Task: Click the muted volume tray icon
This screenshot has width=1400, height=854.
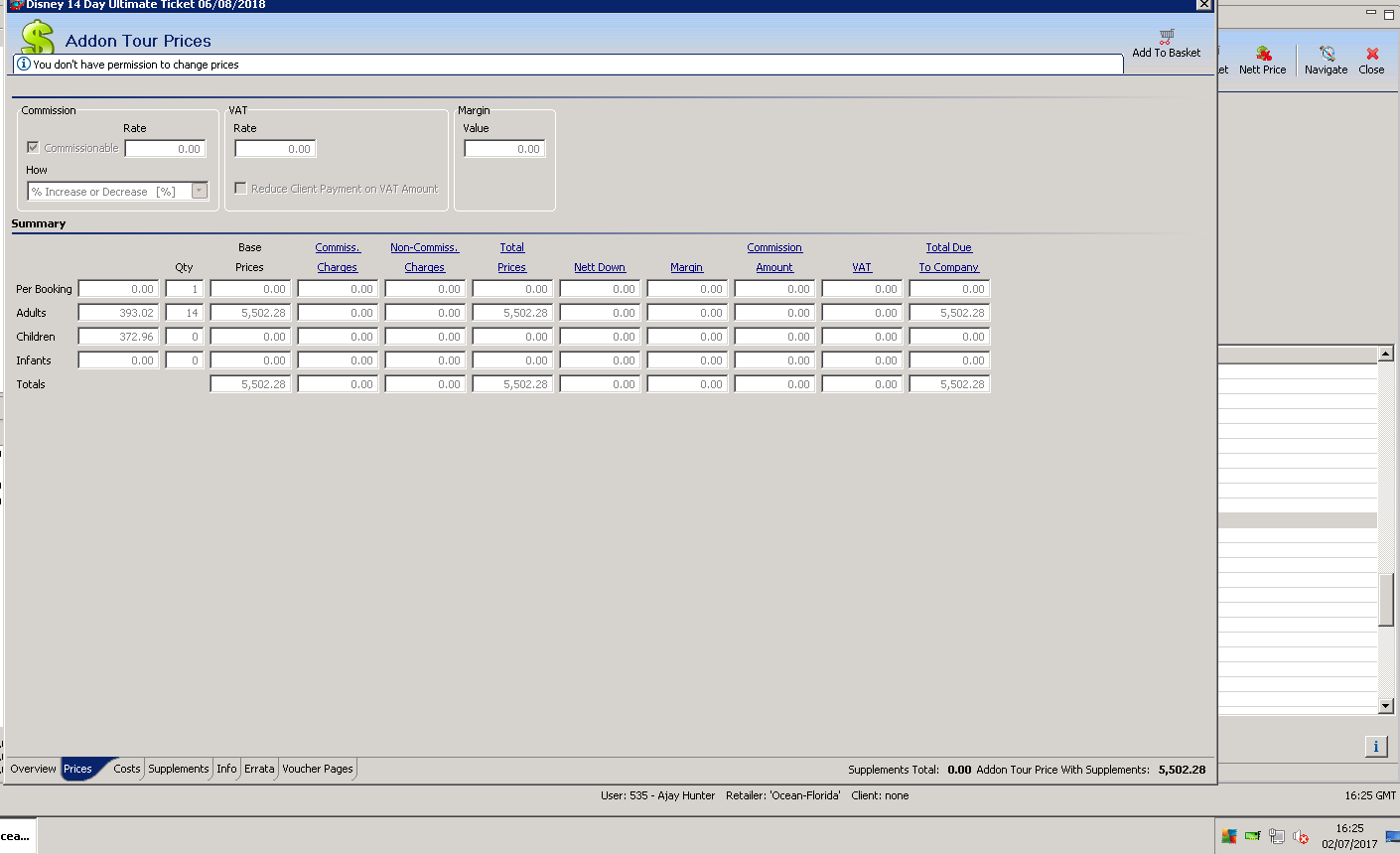Action: [1301, 836]
